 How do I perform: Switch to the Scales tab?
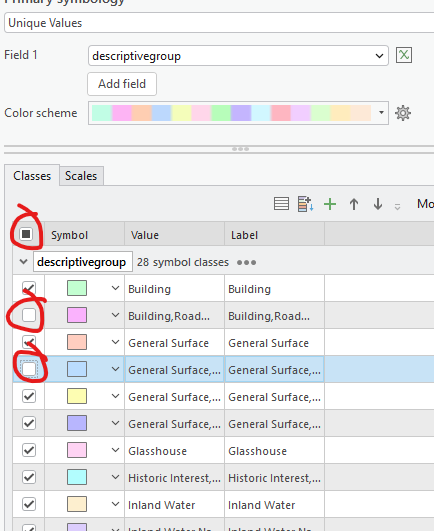[81, 176]
